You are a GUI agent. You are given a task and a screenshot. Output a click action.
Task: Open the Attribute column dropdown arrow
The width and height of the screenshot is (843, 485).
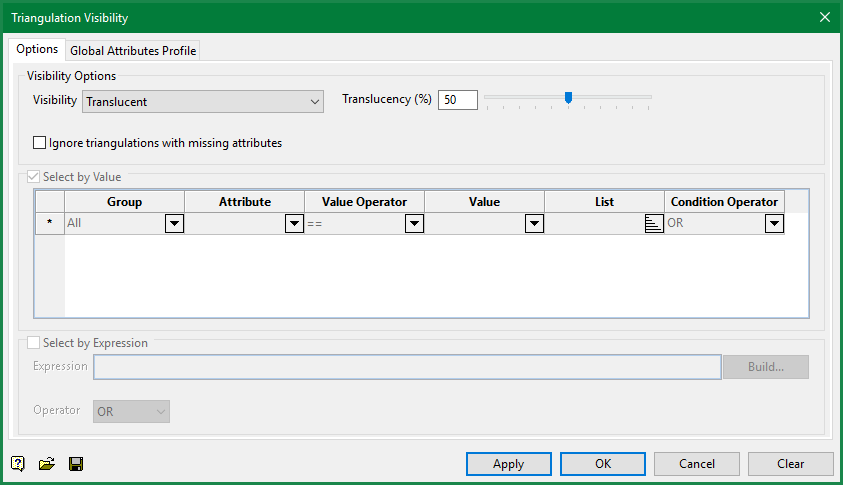click(294, 224)
